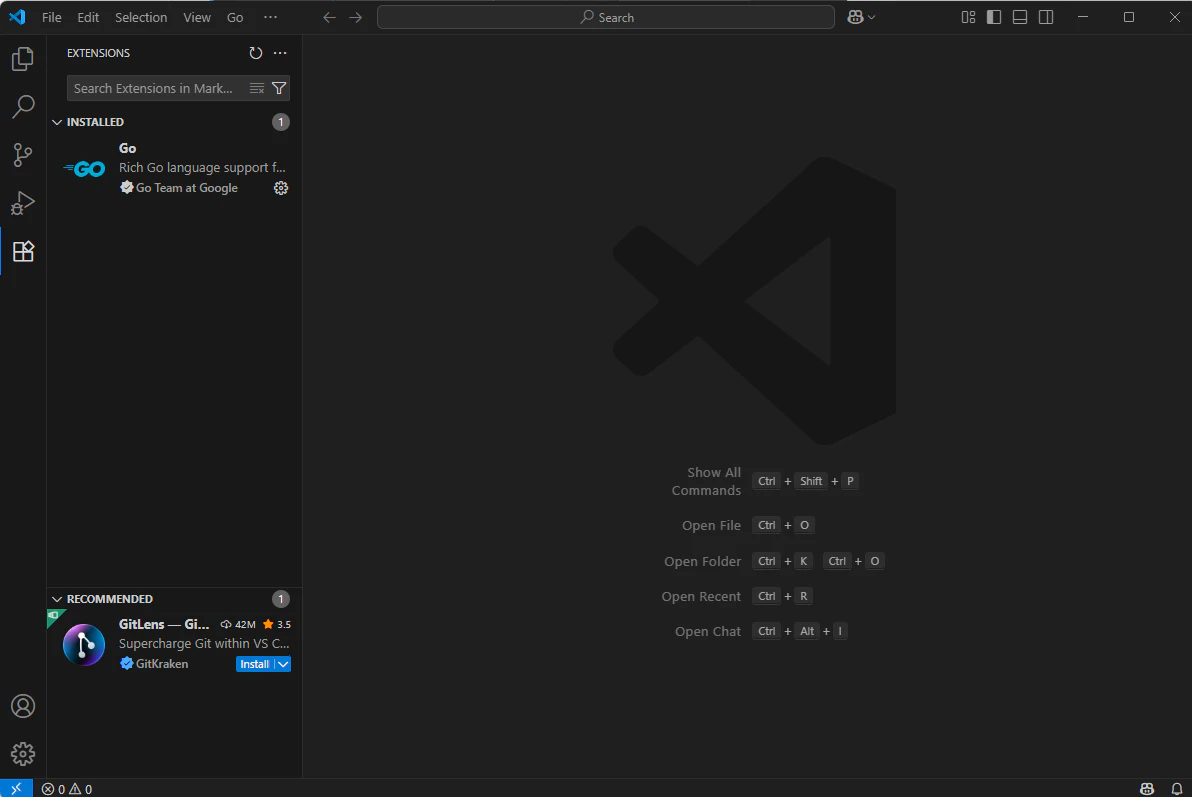
Task: Click the Open Recent shortcut label
Action: (x=701, y=596)
